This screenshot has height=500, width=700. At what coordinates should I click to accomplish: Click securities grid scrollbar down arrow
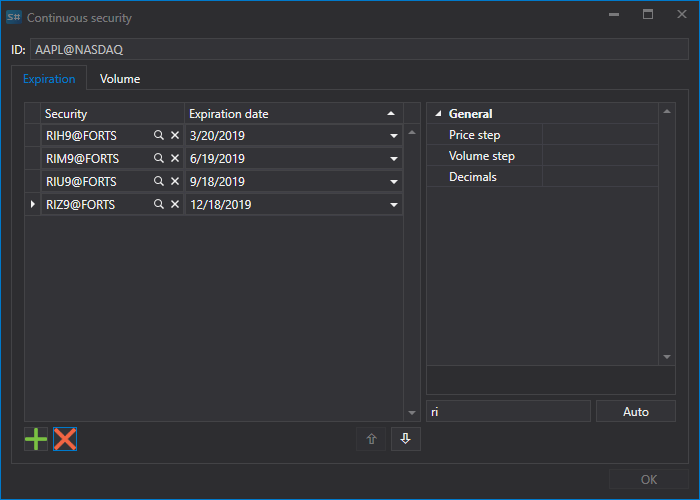click(412, 413)
